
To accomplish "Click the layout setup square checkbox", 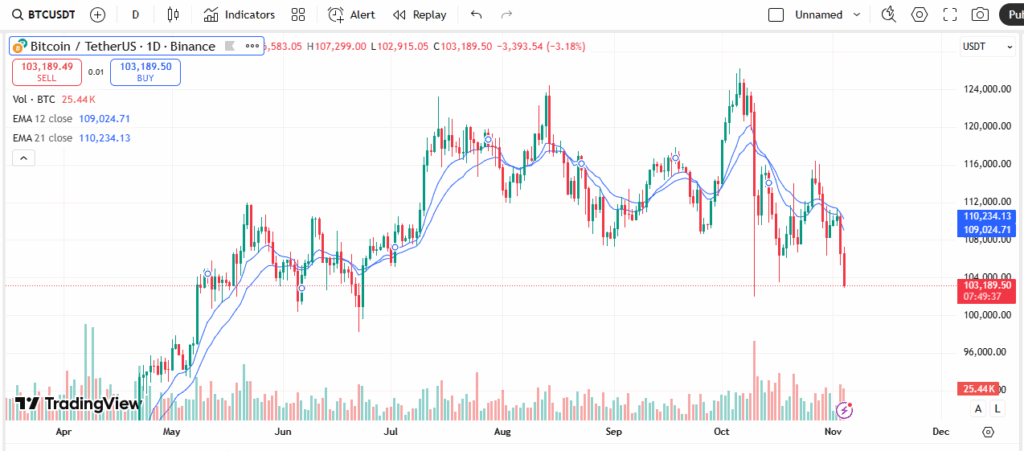I will [776, 15].
